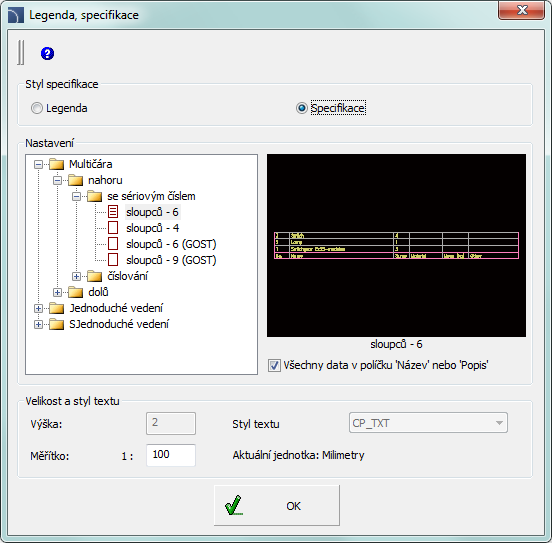
Task: Pick the 'sloupců - 9 (GOST)' icon
Action: point(113,260)
